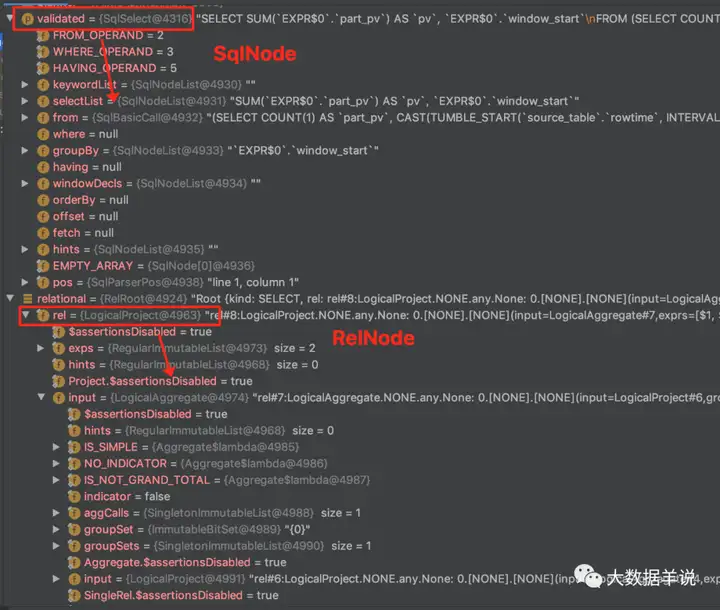Image resolution: width=720 pixels, height=610 pixels.
Task: Select the 'WHERE_OPERAND' variable name
Action: (x=103, y=52)
